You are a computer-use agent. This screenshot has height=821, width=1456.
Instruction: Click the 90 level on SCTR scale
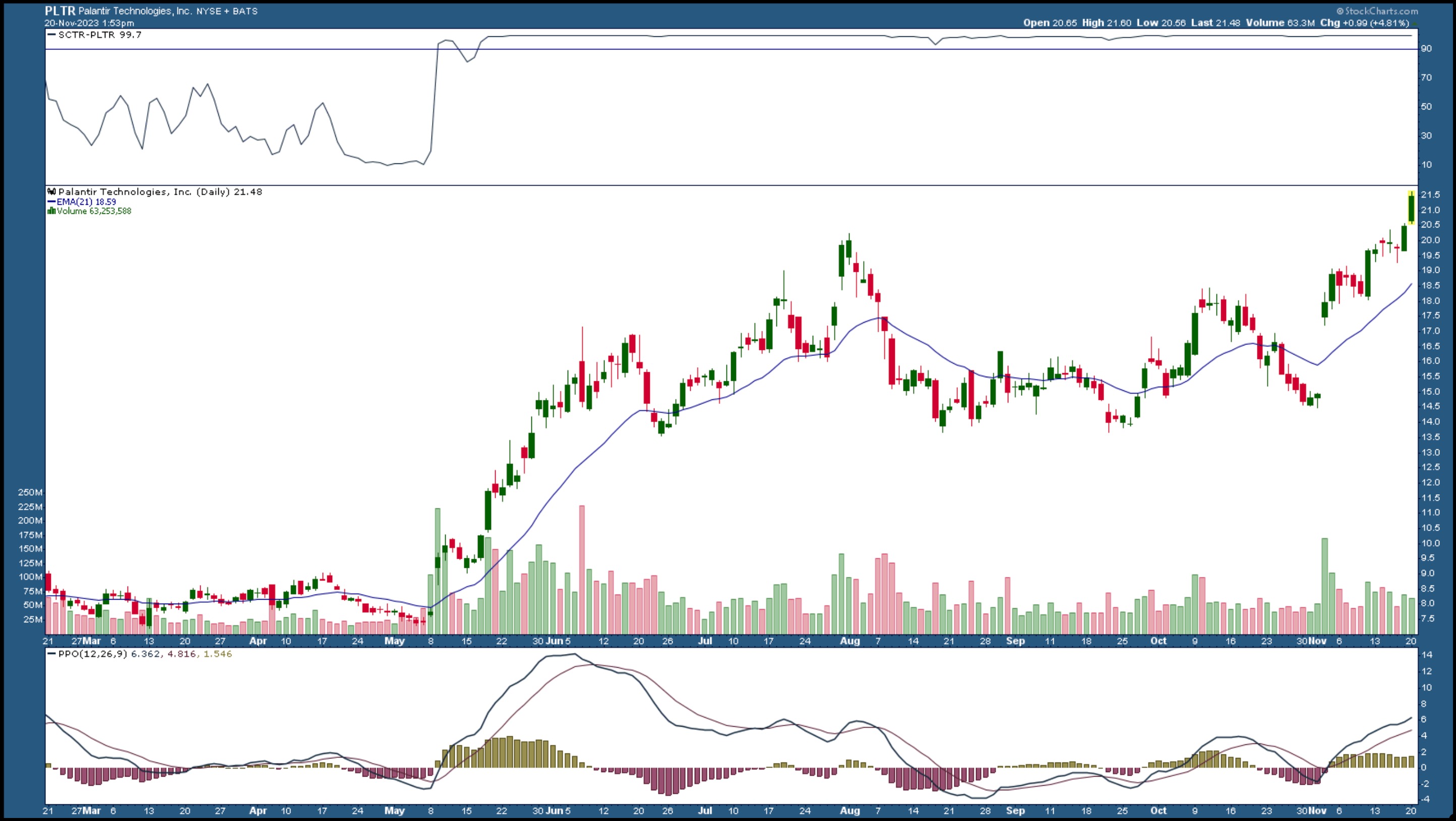1427,49
